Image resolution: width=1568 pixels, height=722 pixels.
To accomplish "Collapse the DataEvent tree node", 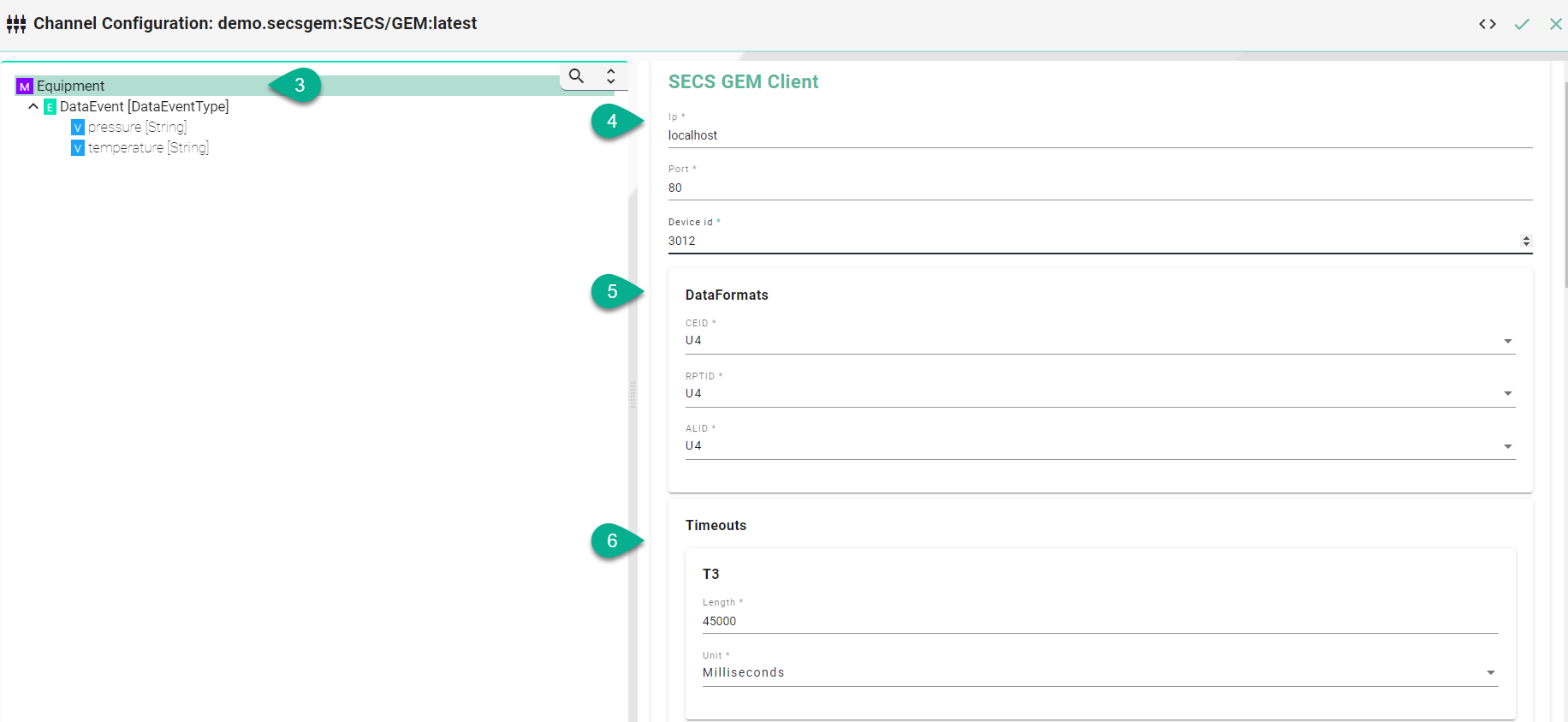I will tap(33, 107).
